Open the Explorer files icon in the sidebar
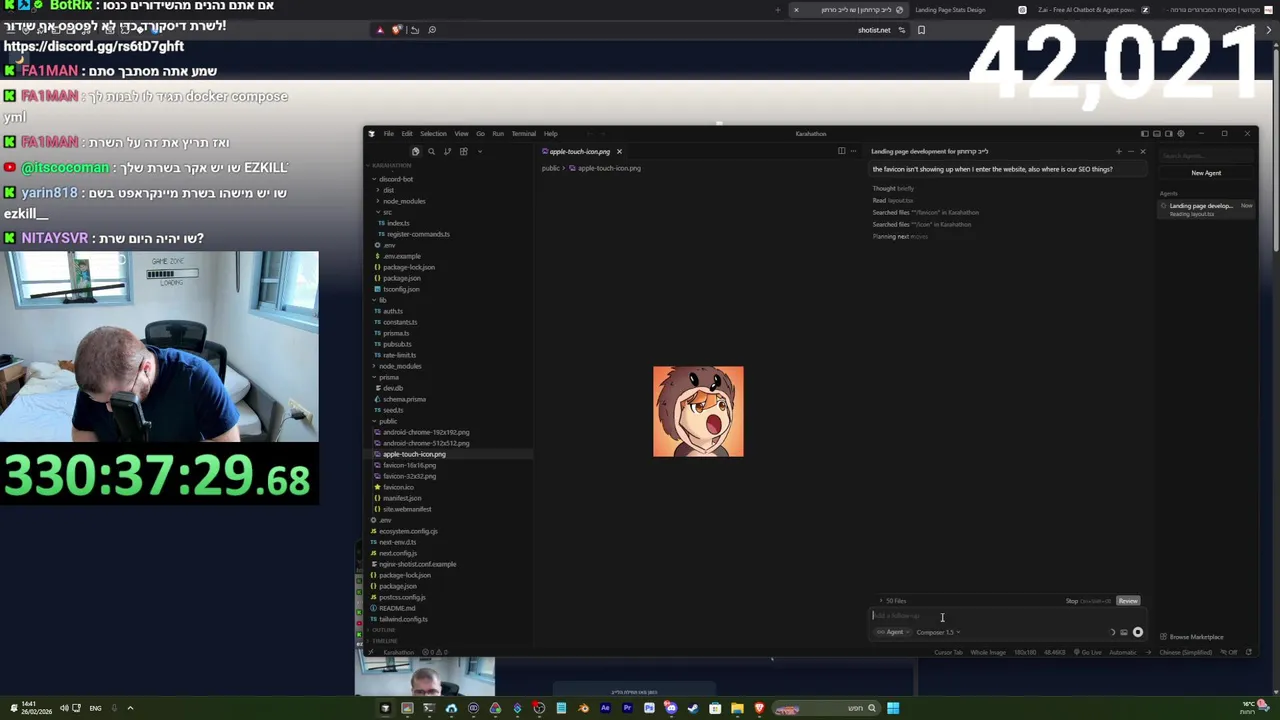 pos(415,151)
